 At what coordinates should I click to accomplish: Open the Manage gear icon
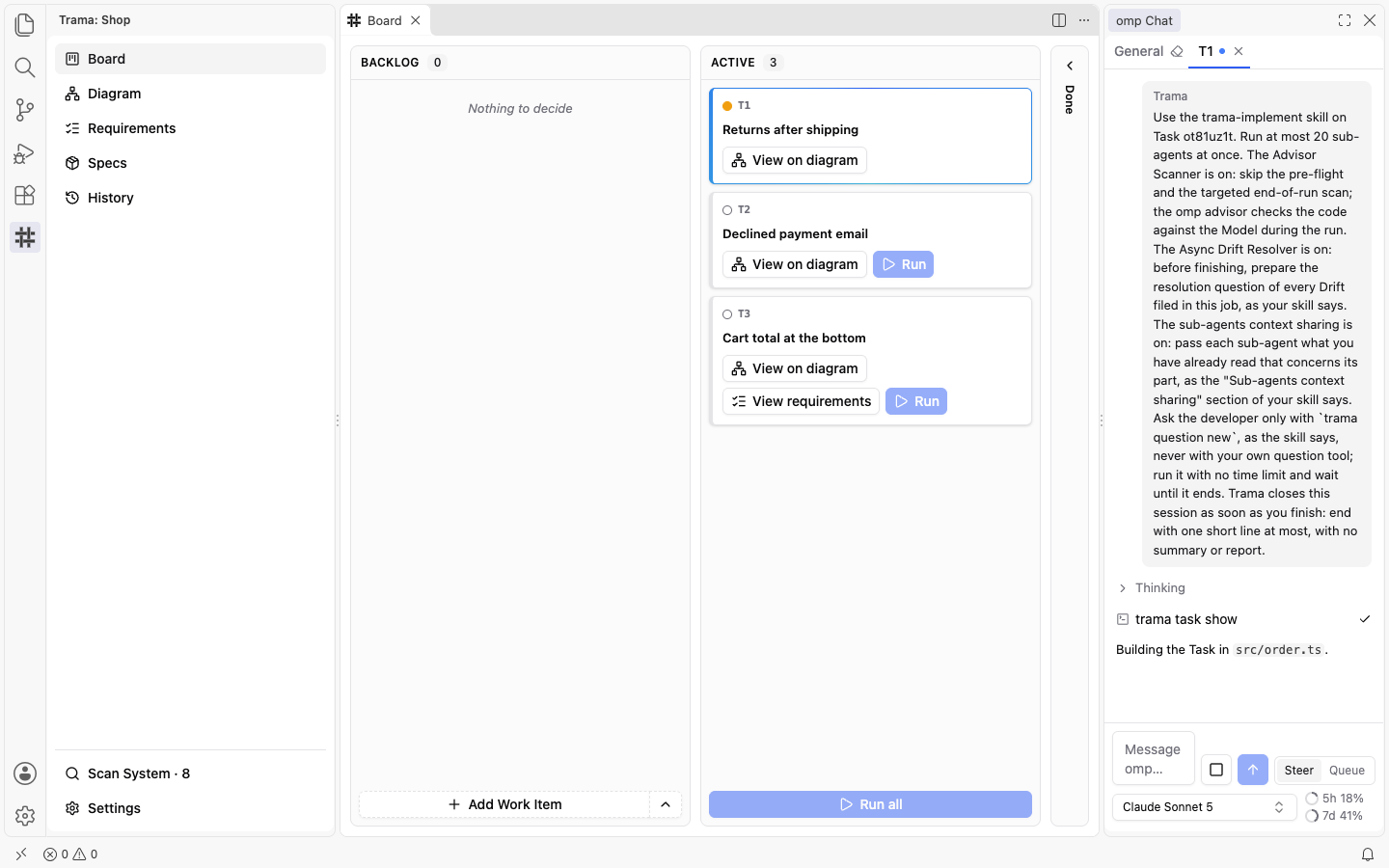[x=25, y=816]
